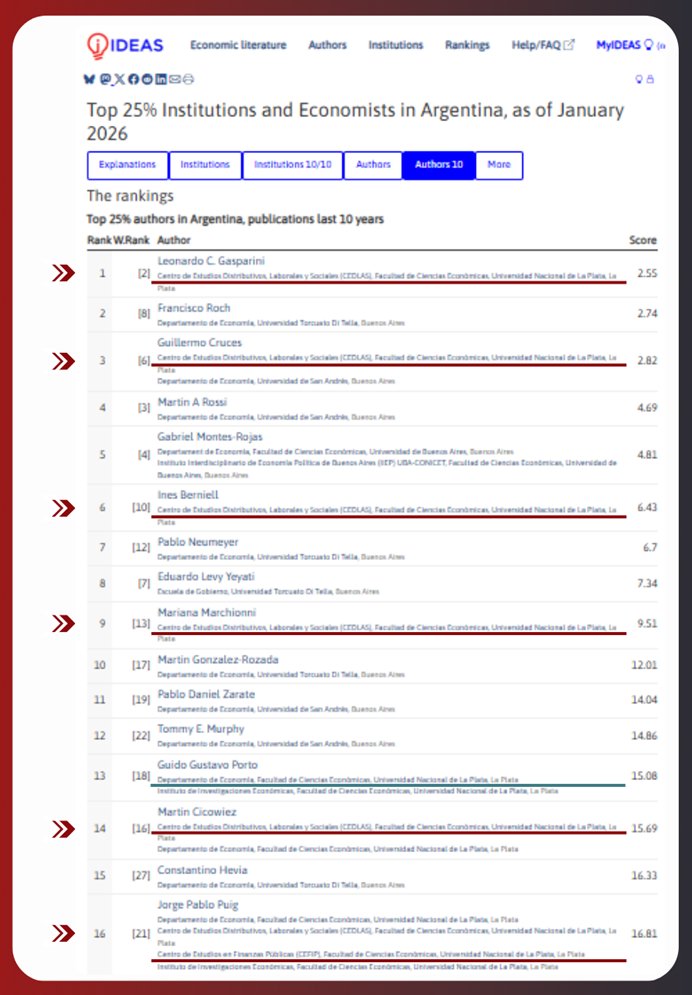Click score 4.69 for Martin A Rossi
Screen dimensions: 692x995
(648, 407)
